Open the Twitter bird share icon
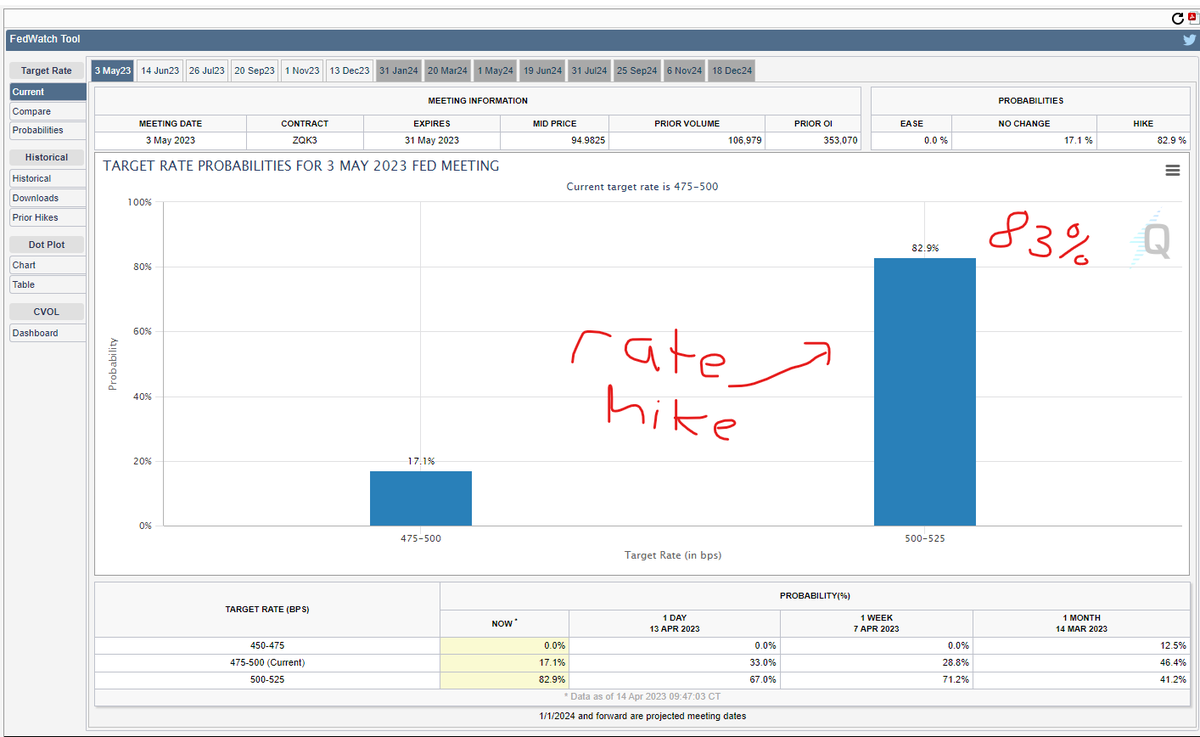 click(x=1189, y=40)
